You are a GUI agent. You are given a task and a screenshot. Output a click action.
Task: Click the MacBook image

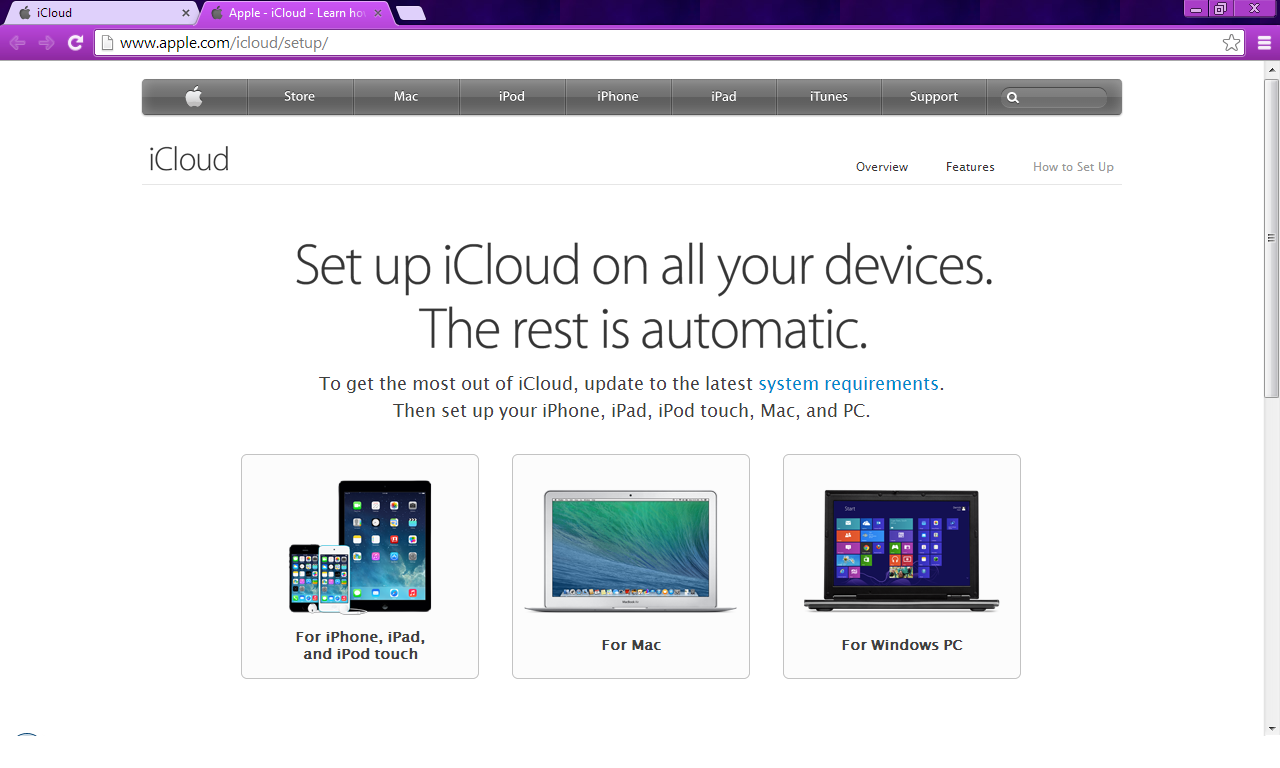(x=631, y=551)
